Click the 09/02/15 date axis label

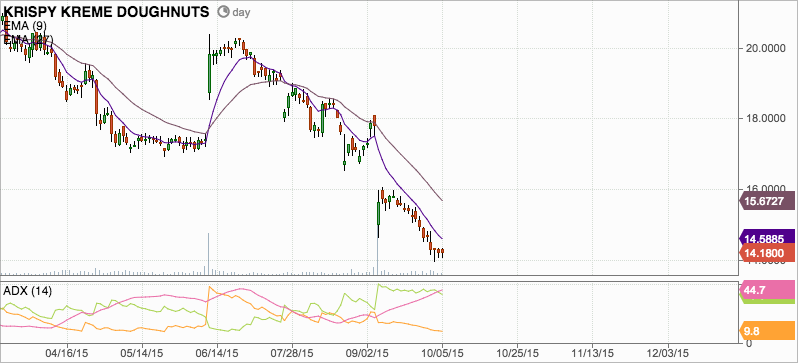pos(367,352)
